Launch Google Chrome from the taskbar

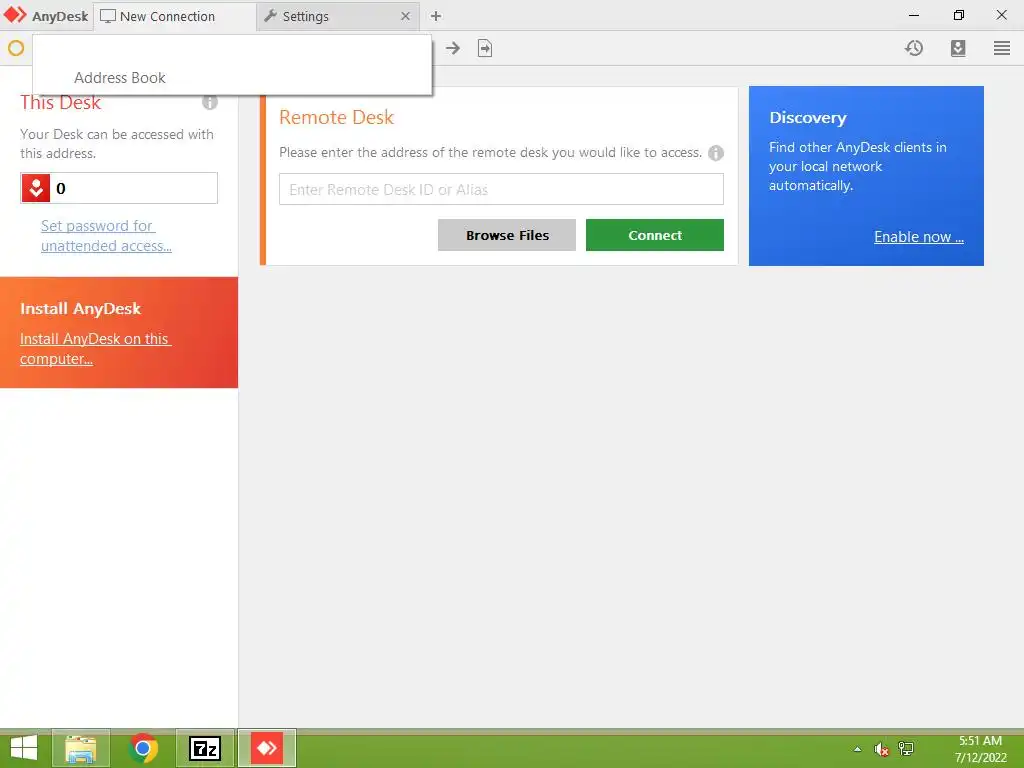pos(143,748)
